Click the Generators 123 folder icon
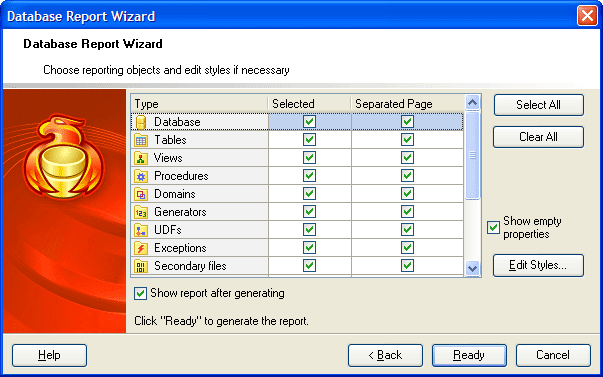Viewport: 603px width, 377px height. click(141, 212)
